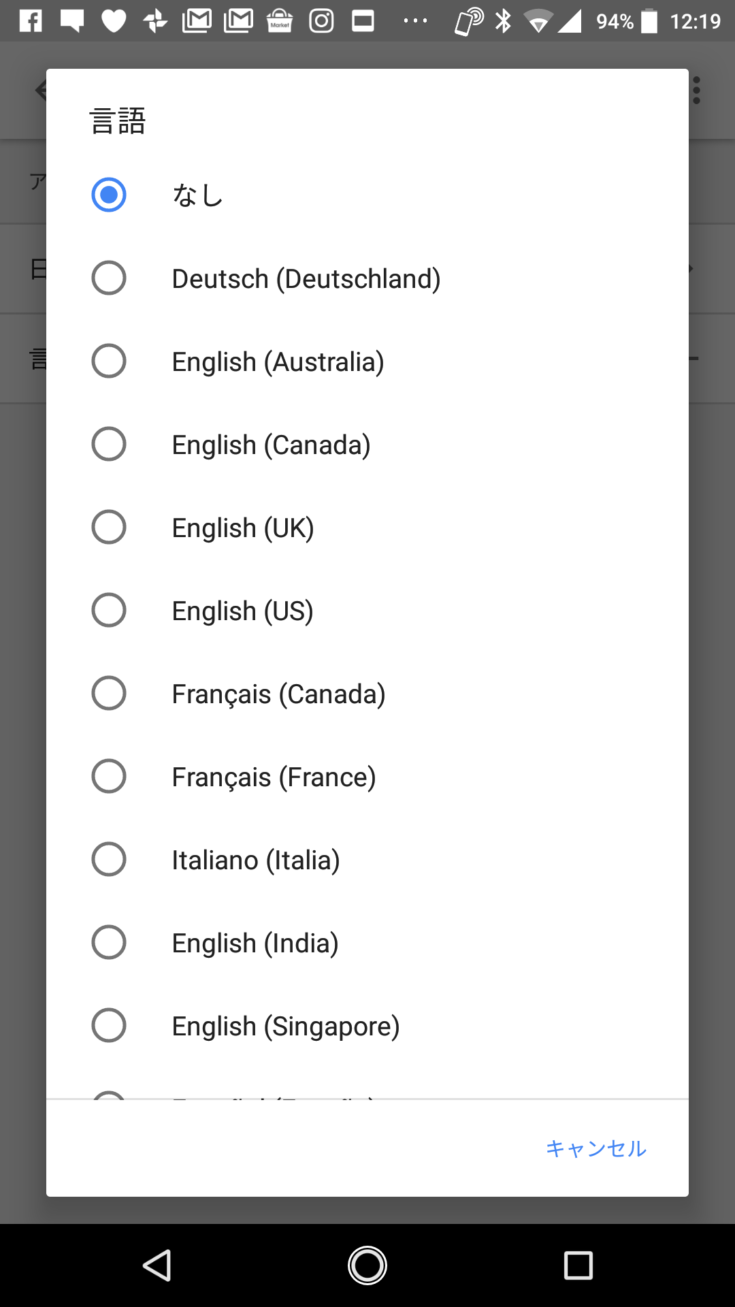
Task: Select Deutsch (Deutschland) radio button
Action: click(109, 278)
